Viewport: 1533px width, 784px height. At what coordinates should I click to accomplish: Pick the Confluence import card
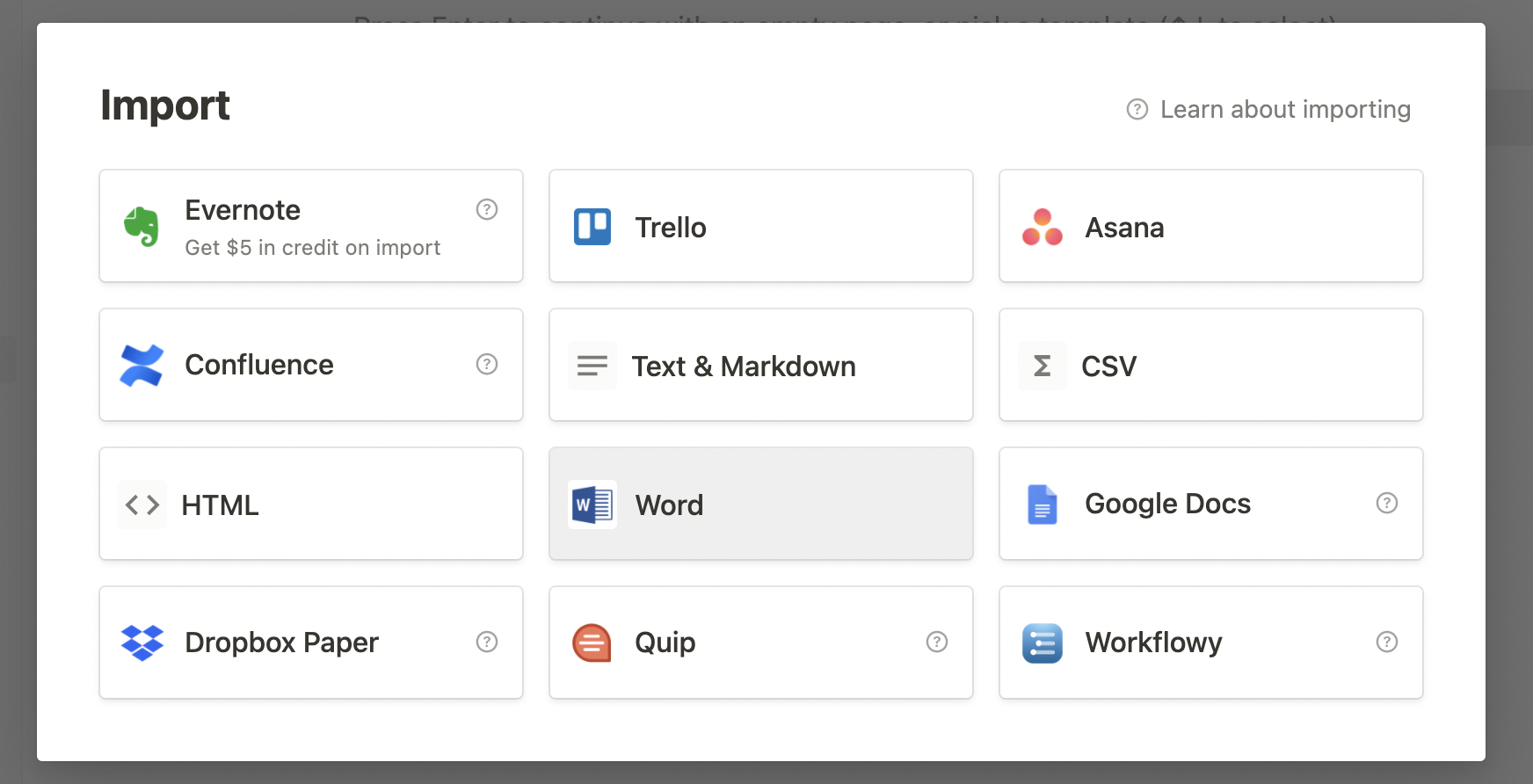(311, 365)
